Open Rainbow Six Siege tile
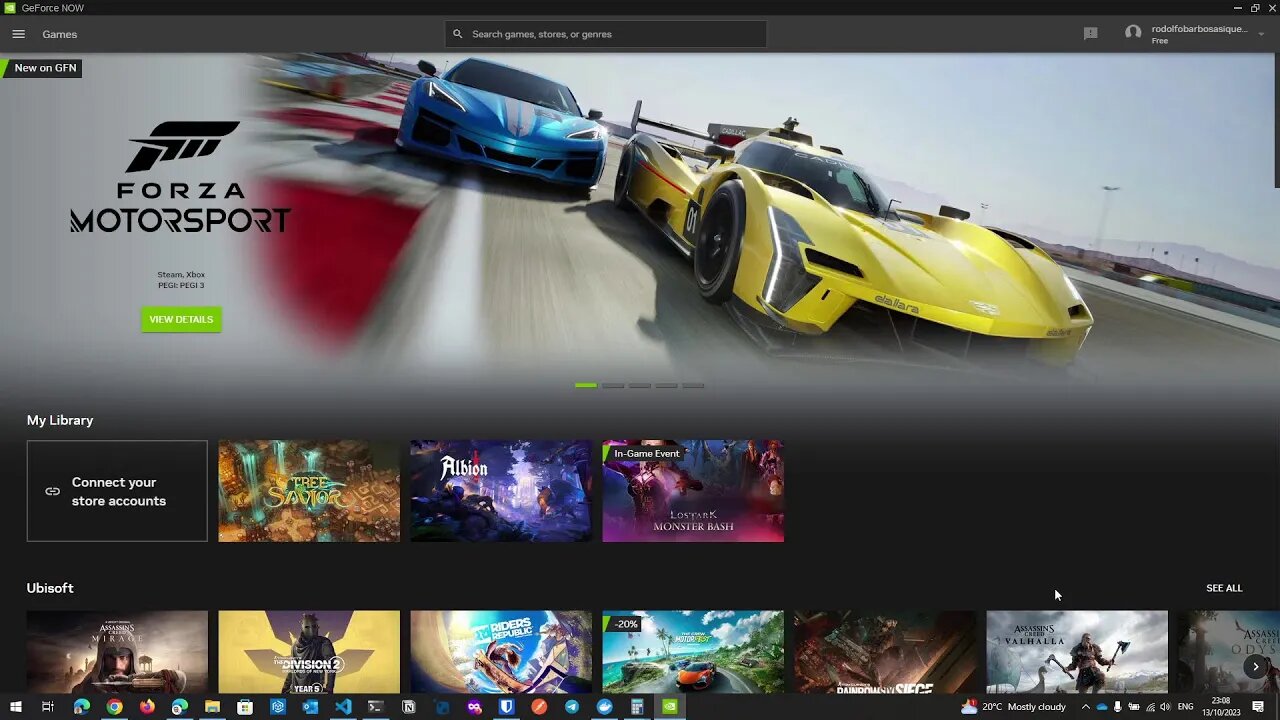Screen dimensions: 1280x720 (x=885, y=652)
